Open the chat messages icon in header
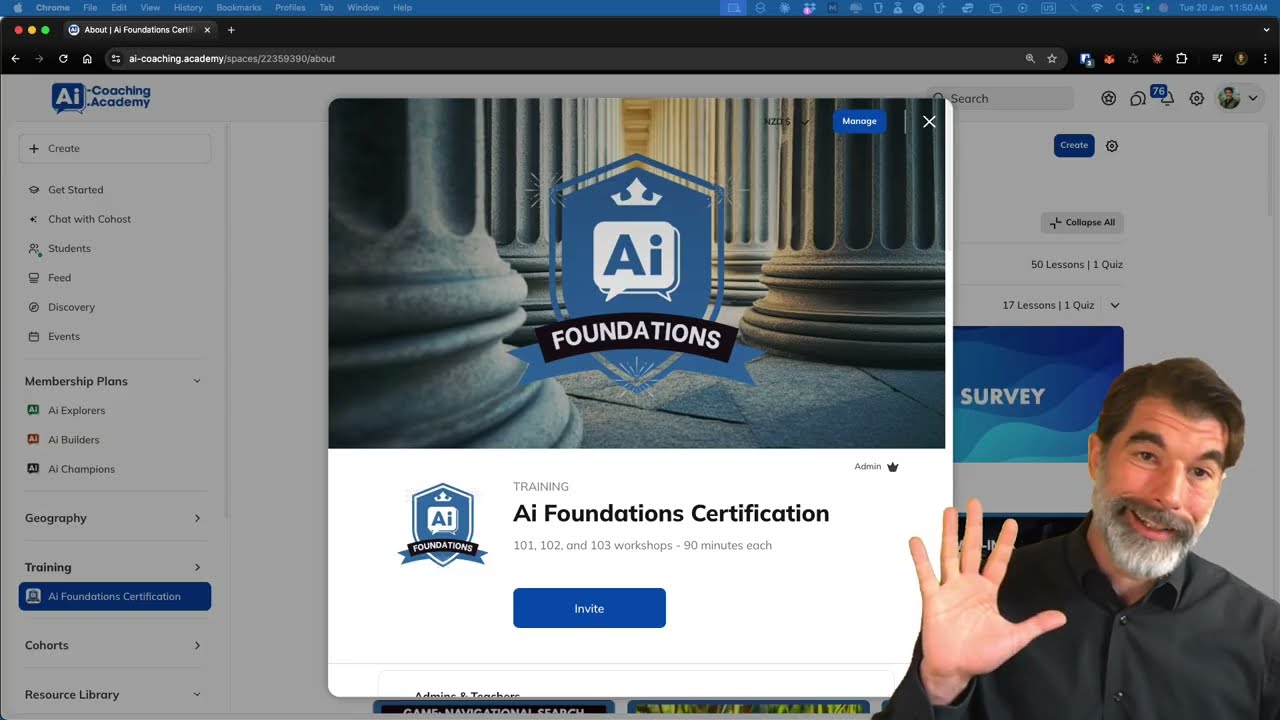Screen dimensions: 1280x720 tap(1138, 98)
